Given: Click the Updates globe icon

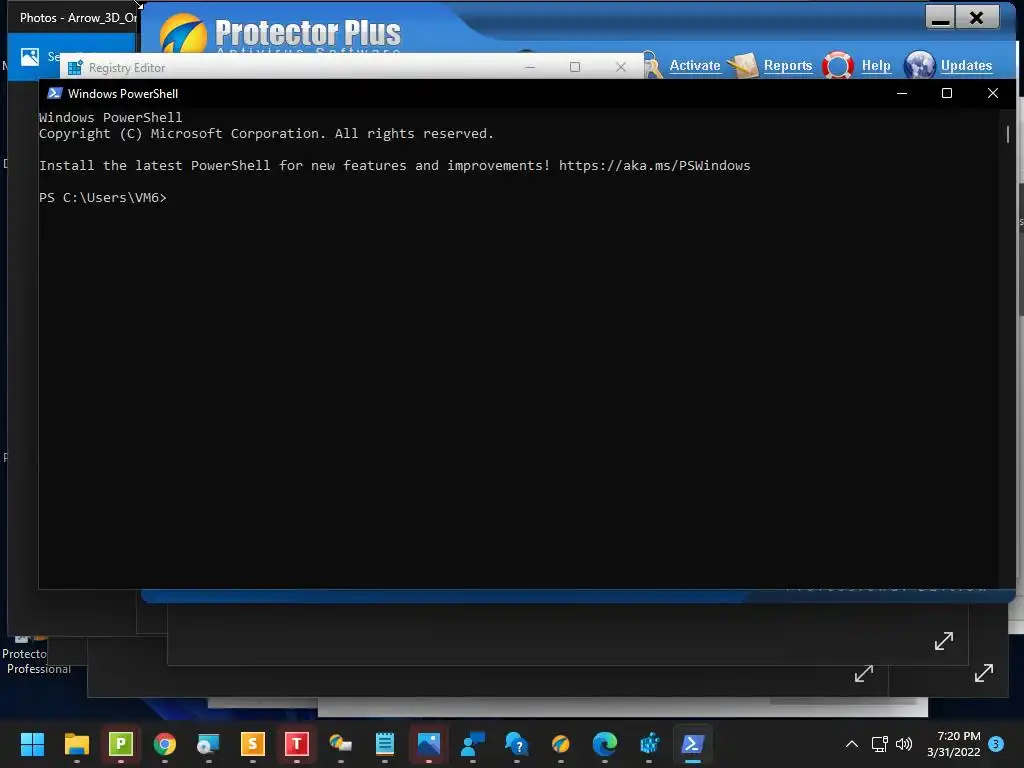Looking at the screenshot, I should pos(920,65).
